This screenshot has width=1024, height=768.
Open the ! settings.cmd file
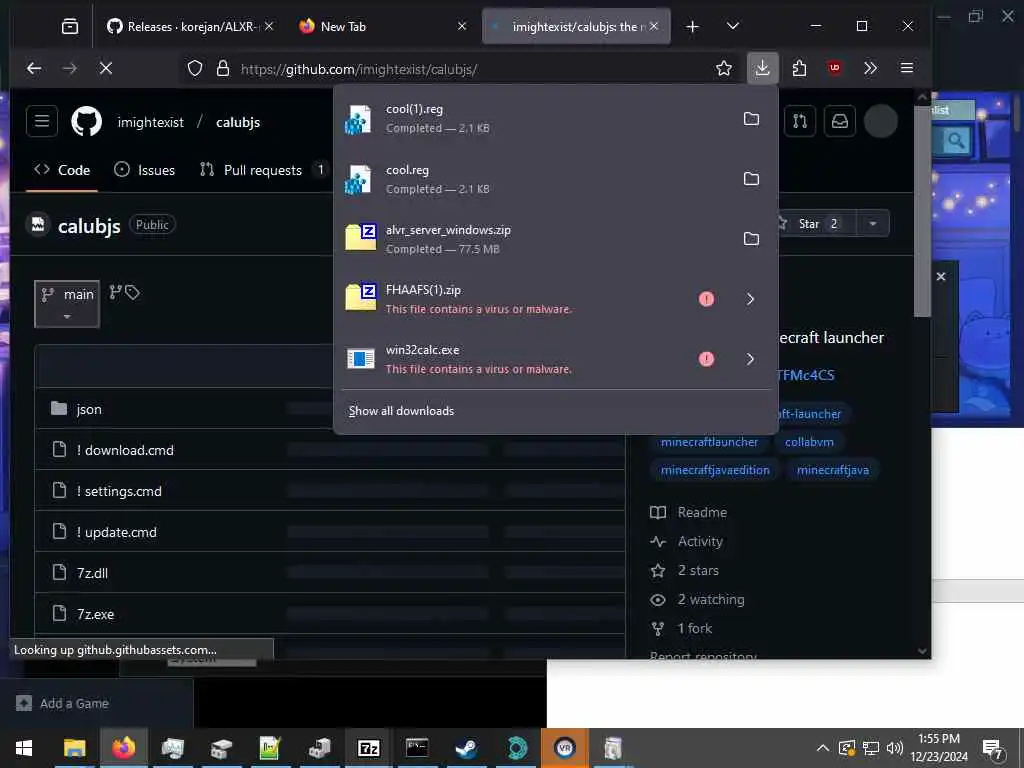pyautogui.click(x=119, y=491)
